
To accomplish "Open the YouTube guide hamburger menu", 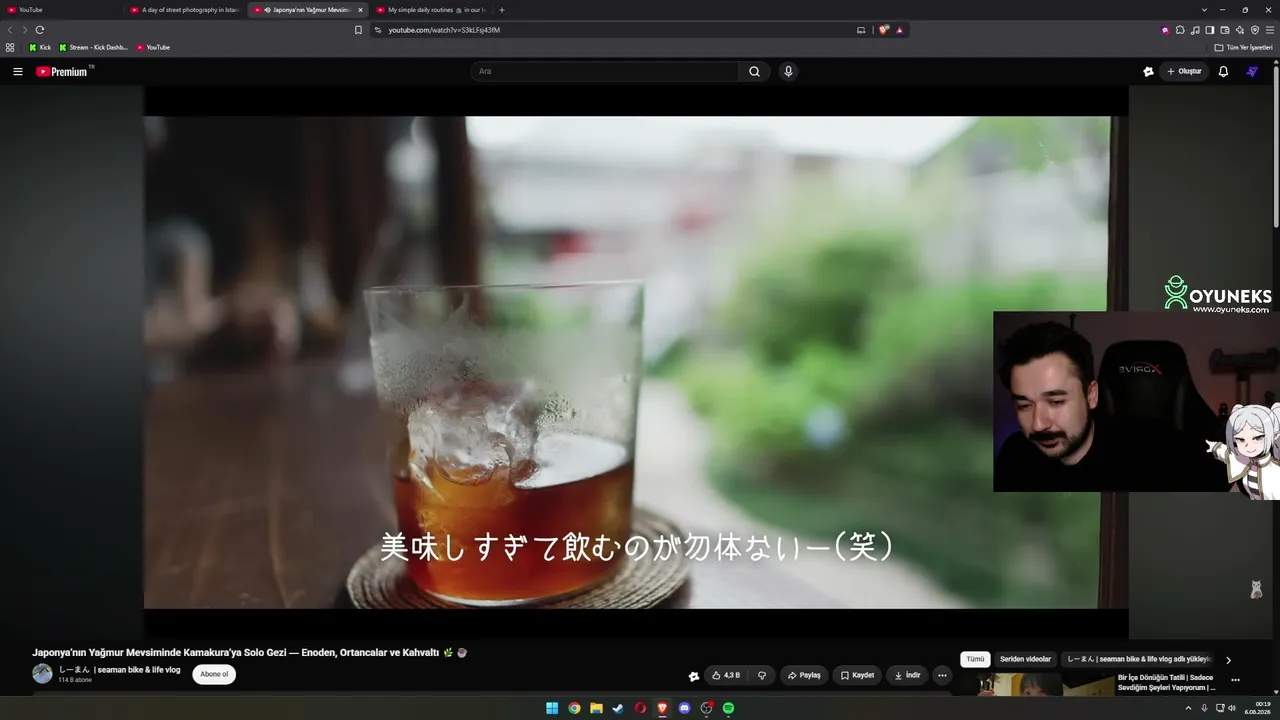I will coord(17,71).
